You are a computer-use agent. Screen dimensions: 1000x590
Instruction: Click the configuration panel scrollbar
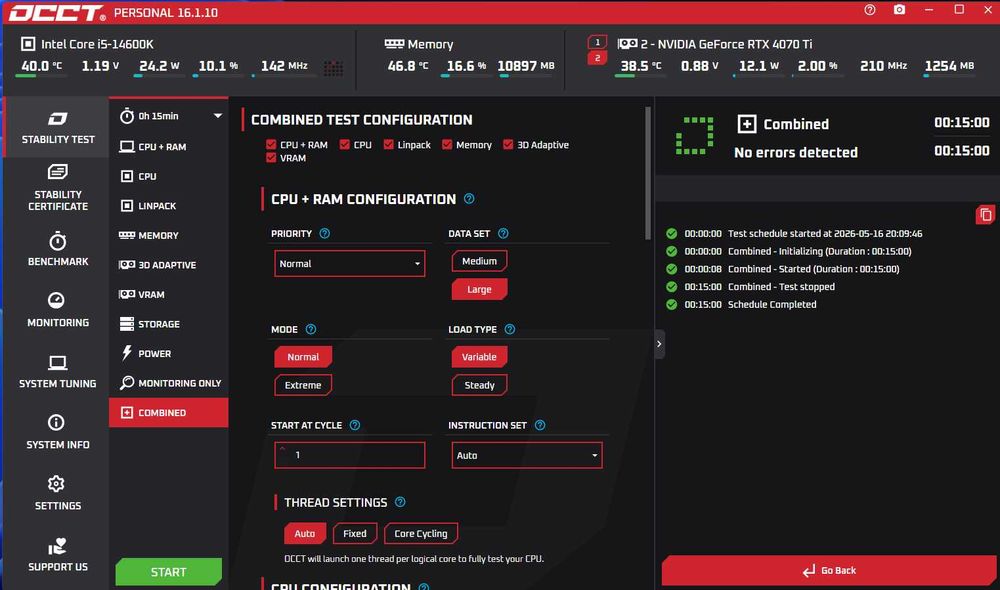[648, 173]
